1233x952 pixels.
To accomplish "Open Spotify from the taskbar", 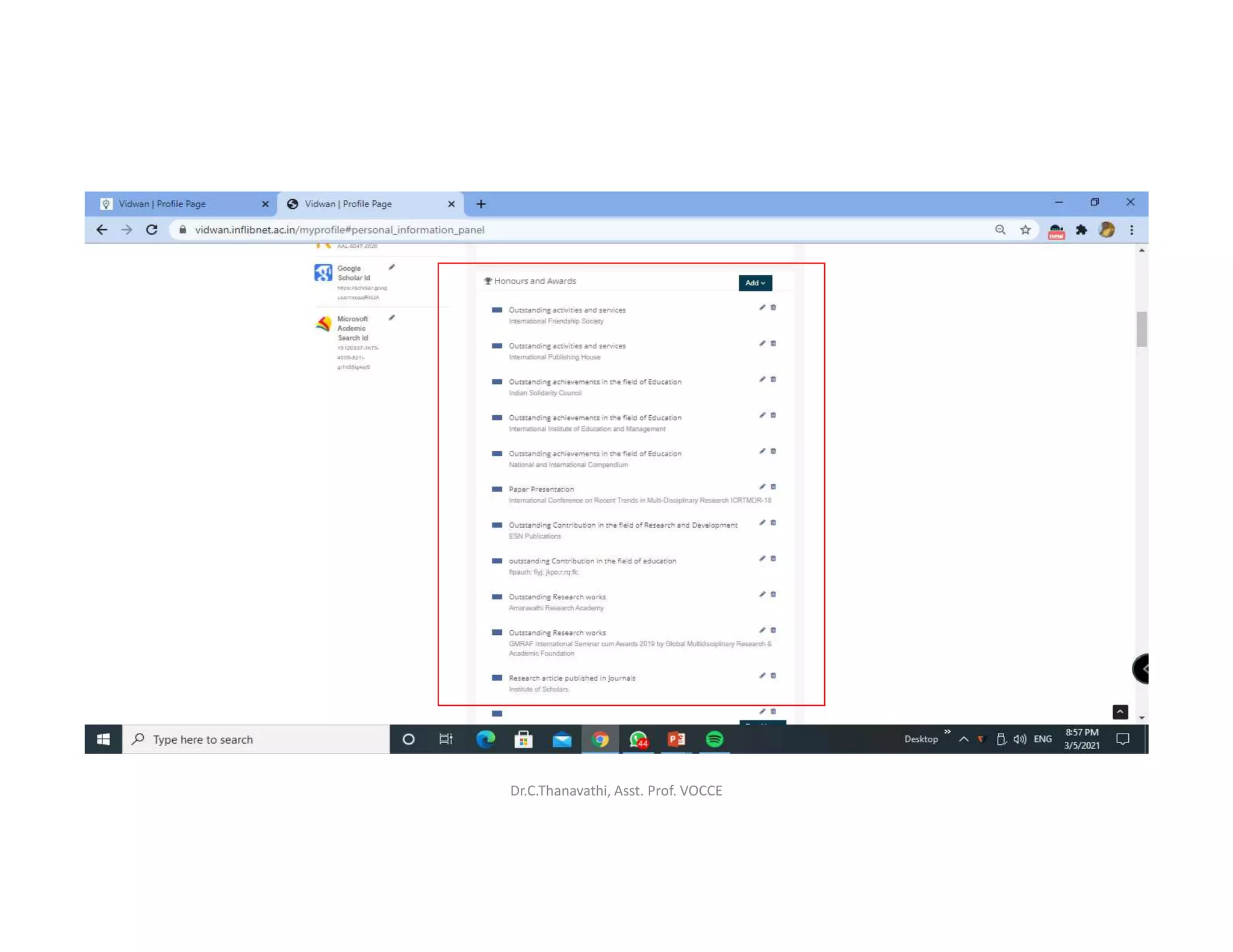I will tap(715, 739).
